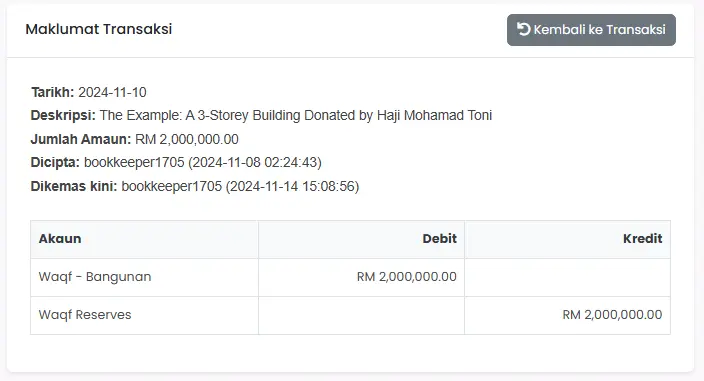The height and width of the screenshot is (381, 704).
Task: Select the Waqf - Bangunan account cell
Action: coord(144,277)
